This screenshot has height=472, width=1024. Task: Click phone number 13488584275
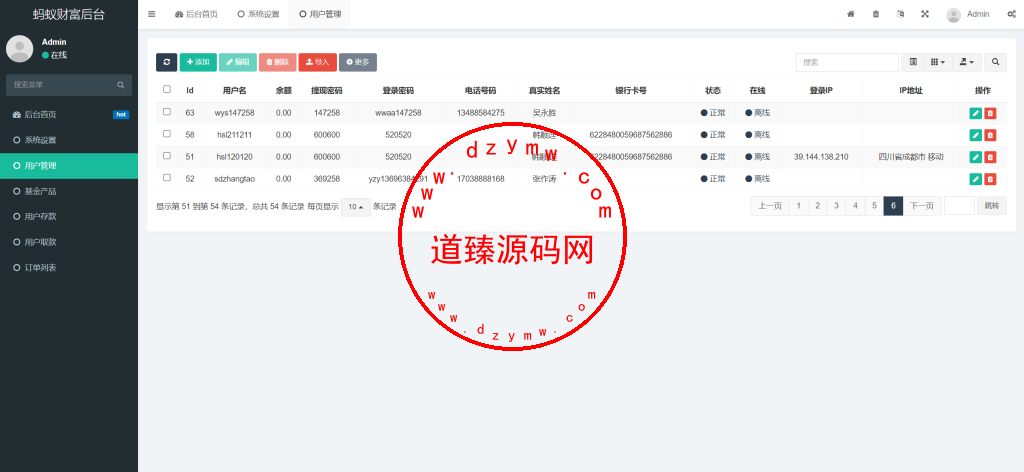click(480, 113)
